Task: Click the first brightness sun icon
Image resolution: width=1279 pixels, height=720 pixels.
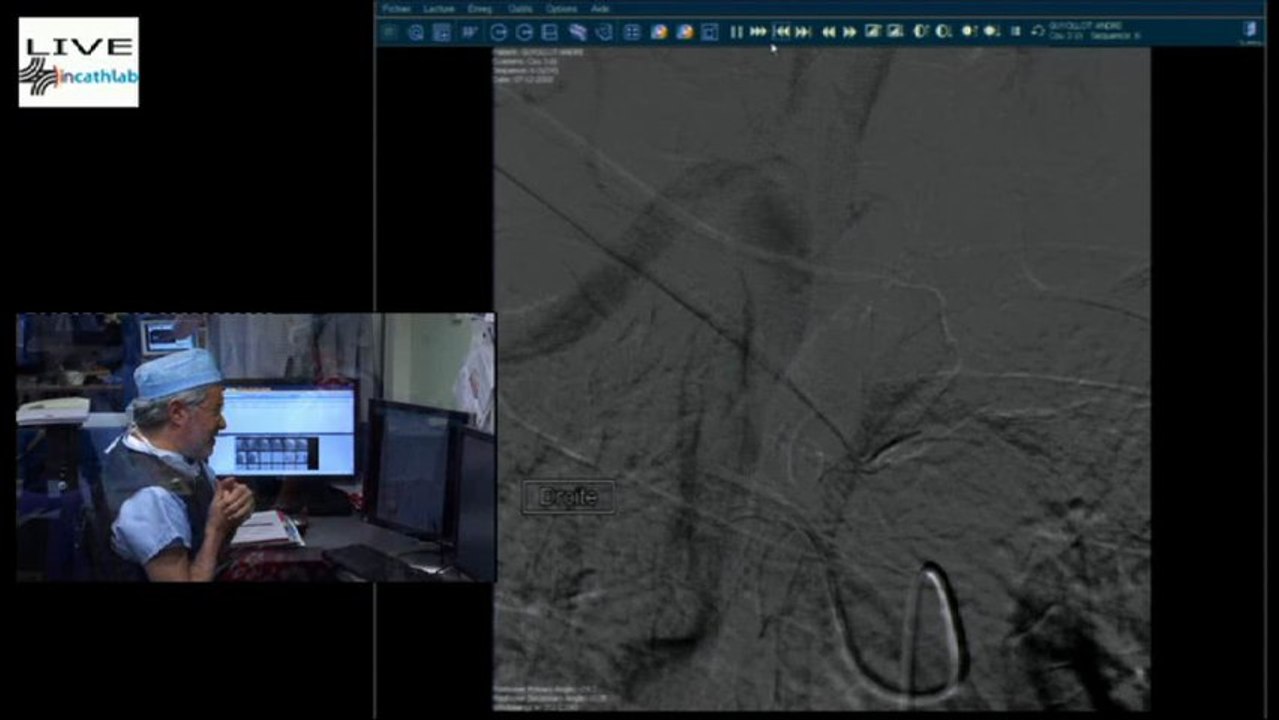Action: coord(968,32)
